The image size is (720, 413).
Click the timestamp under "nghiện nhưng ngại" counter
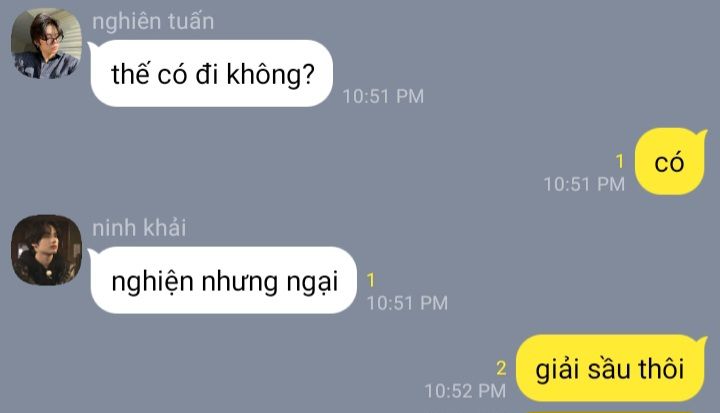tap(407, 303)
